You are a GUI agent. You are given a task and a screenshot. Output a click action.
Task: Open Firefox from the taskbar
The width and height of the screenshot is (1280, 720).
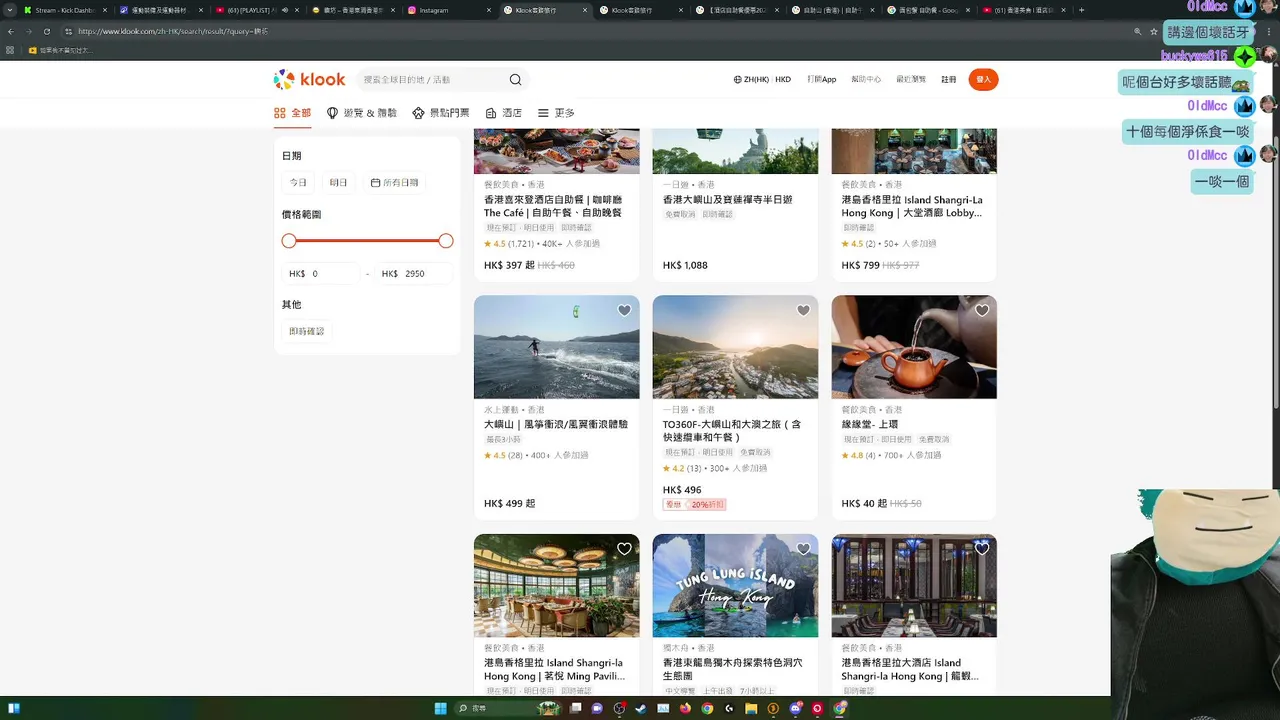pos(685,708)
